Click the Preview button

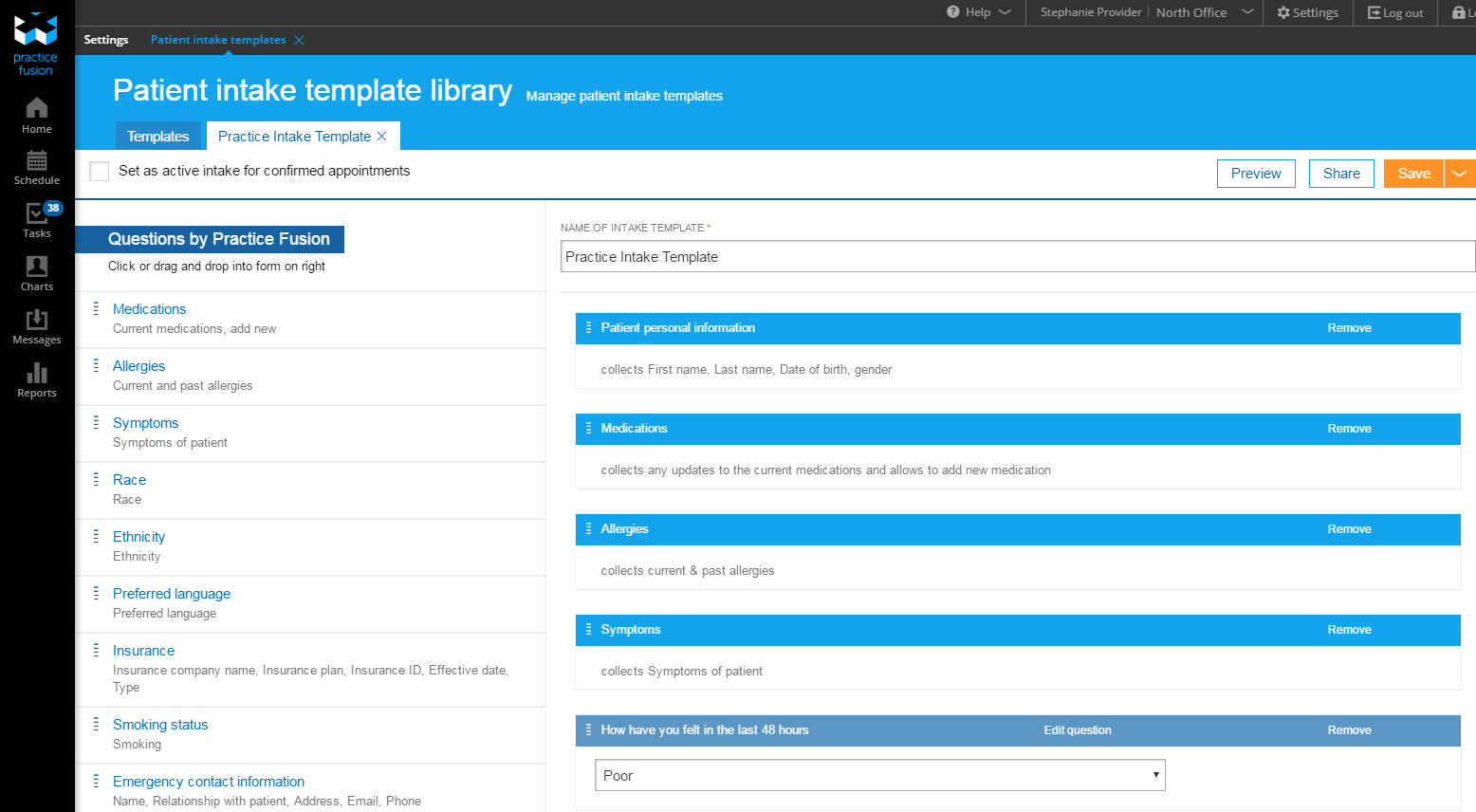coord(1256,174)
